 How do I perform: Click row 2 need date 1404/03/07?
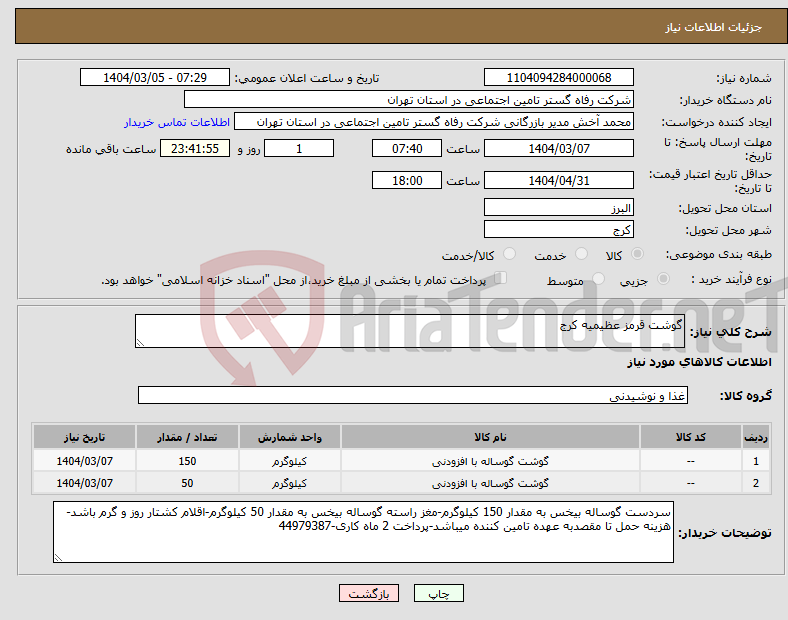(84, 483)
